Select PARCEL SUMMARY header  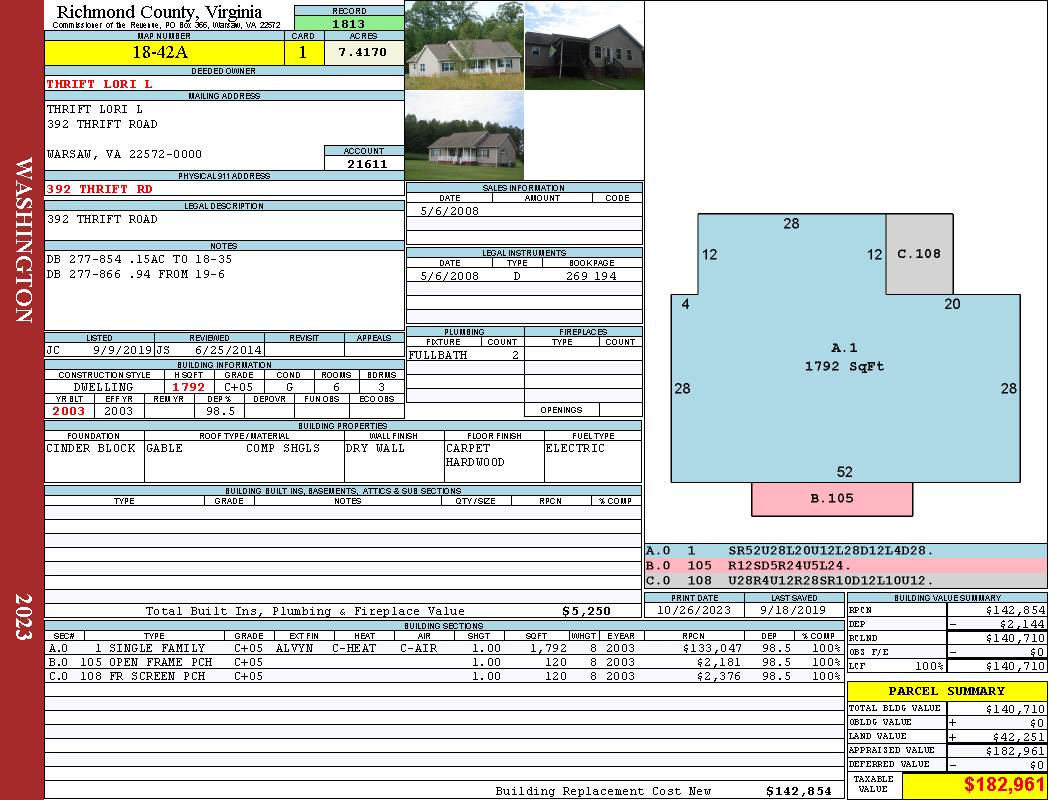(946, 691)
